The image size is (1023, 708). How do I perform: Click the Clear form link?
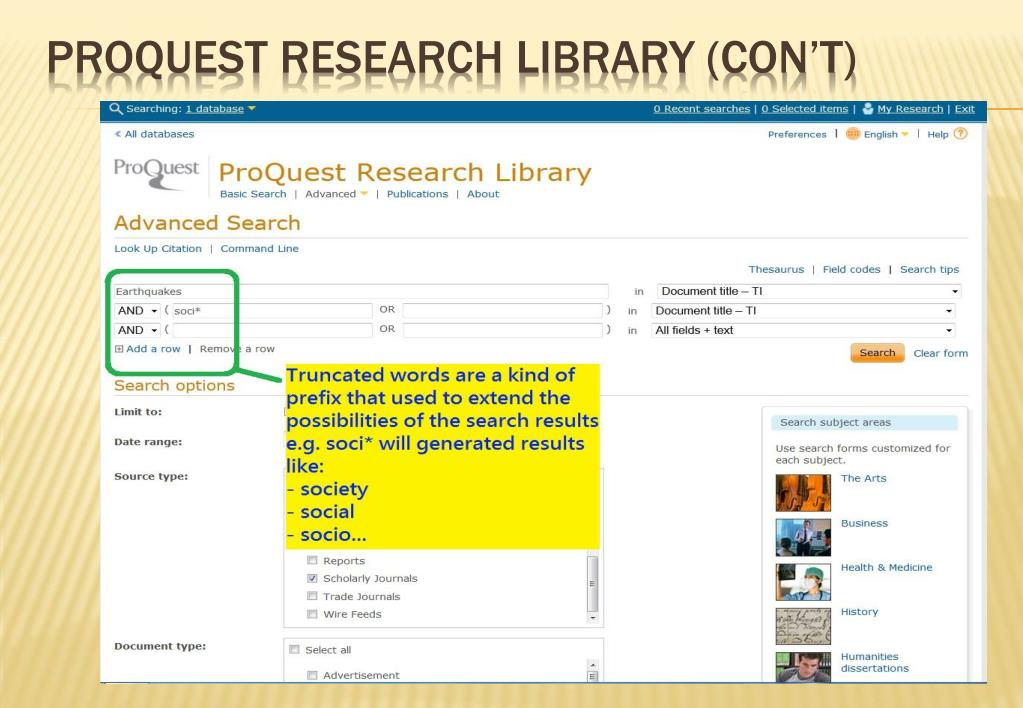pyautogui.click(x=941, y=353)
